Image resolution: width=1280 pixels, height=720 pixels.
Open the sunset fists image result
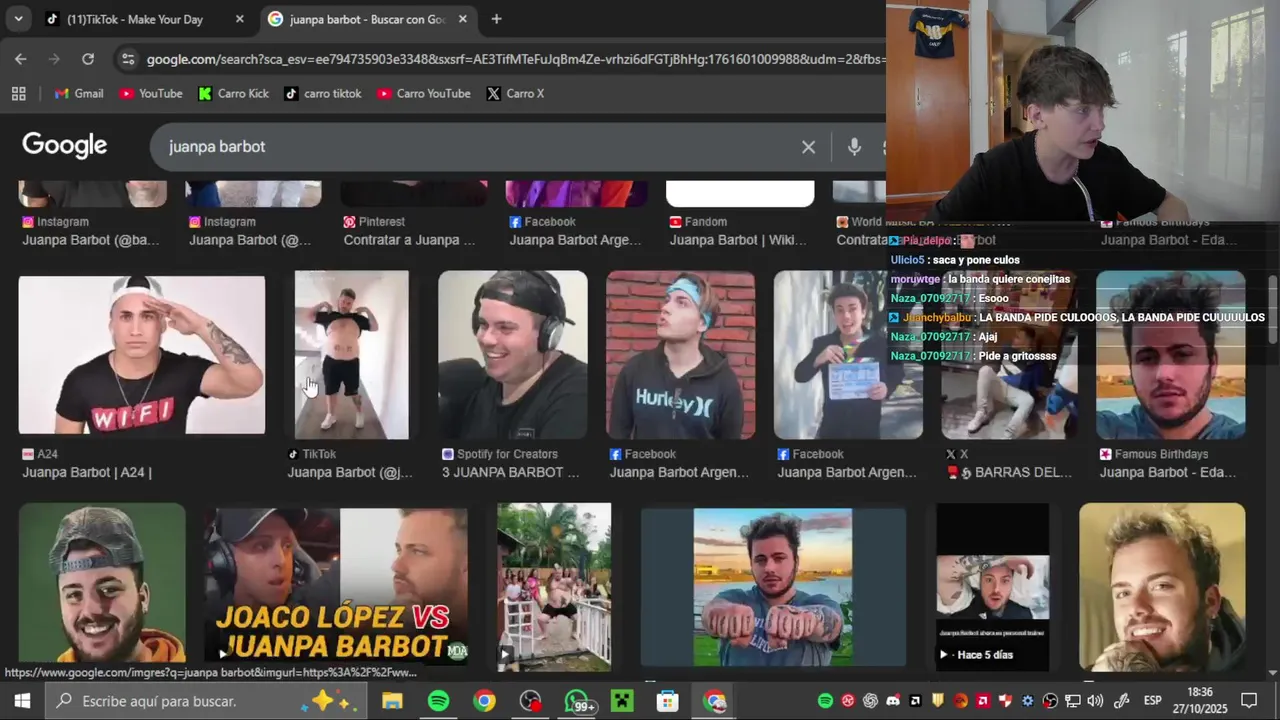pyautogui.click(x=773, y=587)
